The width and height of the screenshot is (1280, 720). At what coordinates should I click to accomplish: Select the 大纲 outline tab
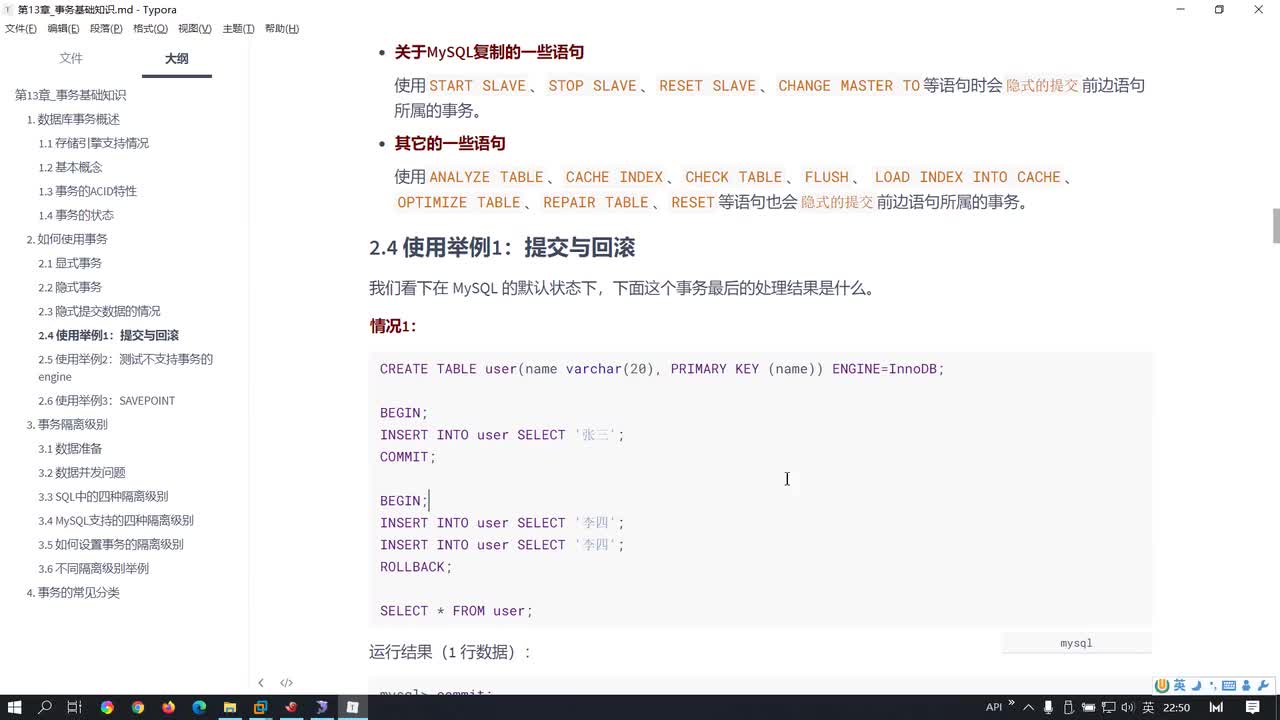point(176,59)
